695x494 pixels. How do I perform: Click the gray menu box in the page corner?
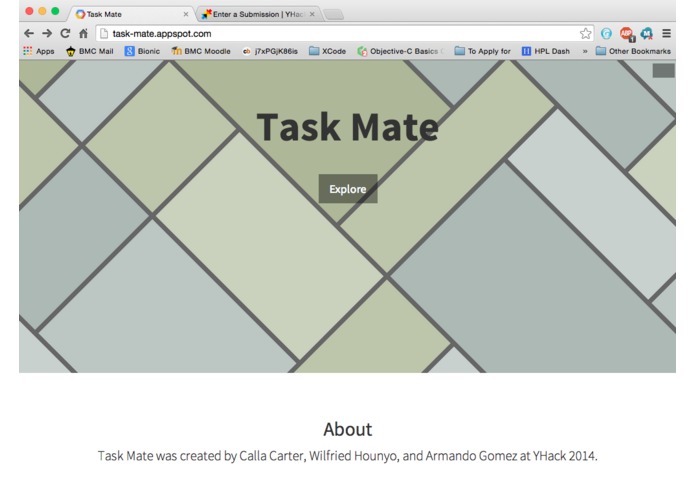[x=664, y=70]
